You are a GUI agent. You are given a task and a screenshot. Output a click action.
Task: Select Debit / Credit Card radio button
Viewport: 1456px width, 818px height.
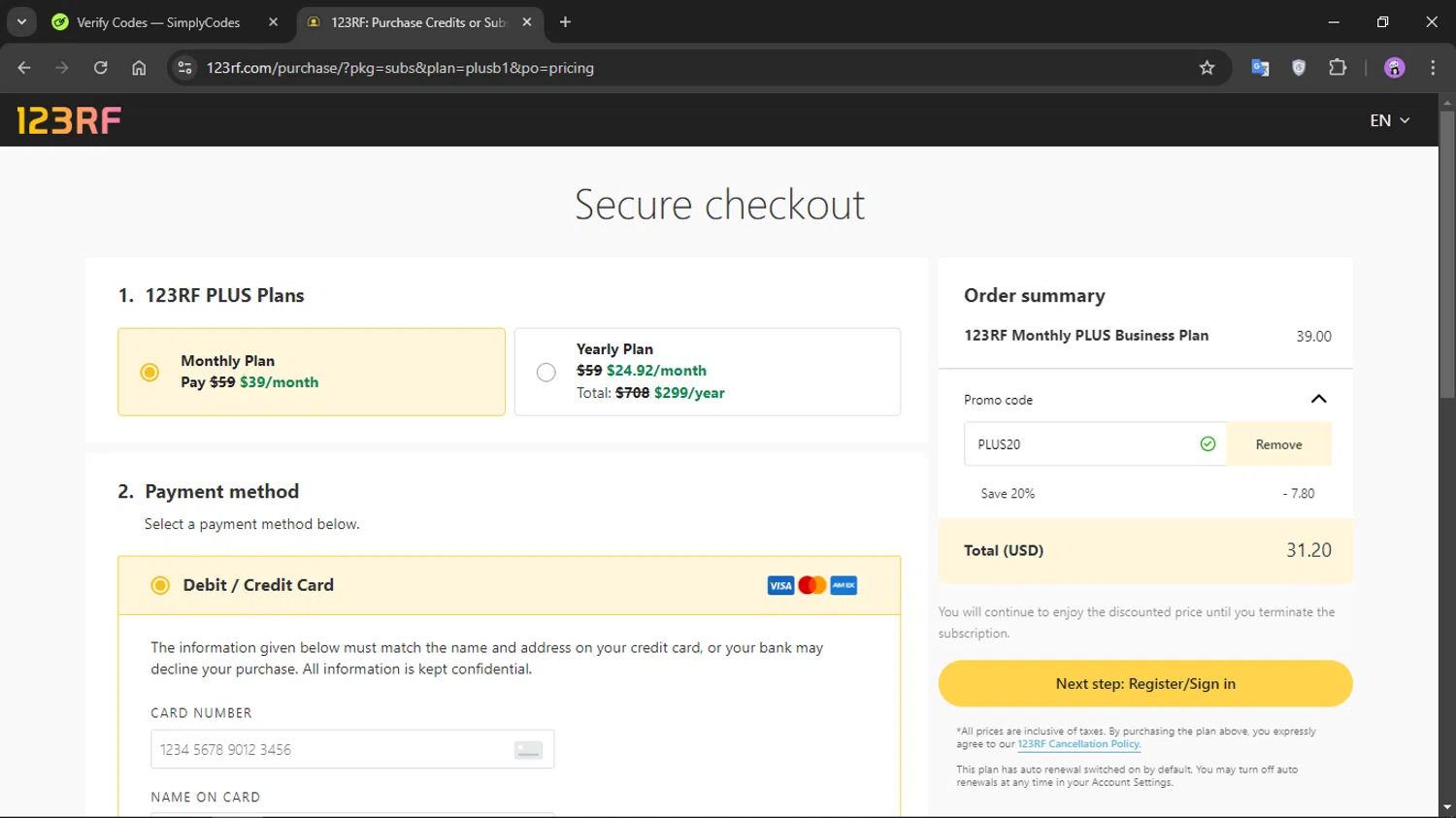point(160,585)
